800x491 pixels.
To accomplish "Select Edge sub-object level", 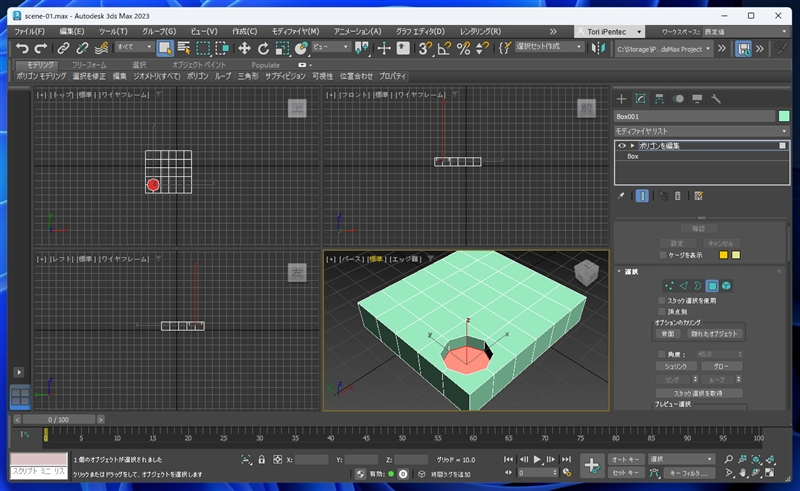I will tap(684, 286).
